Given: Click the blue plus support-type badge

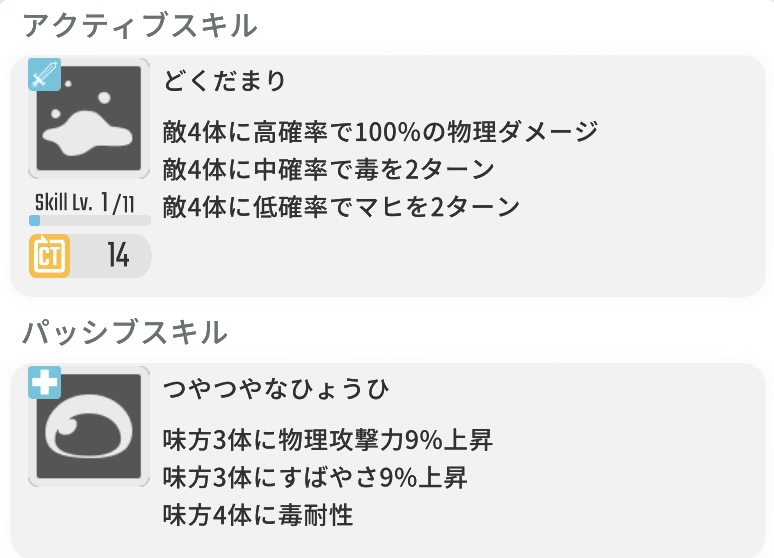Looking at the screenshot, I should 44,382.
